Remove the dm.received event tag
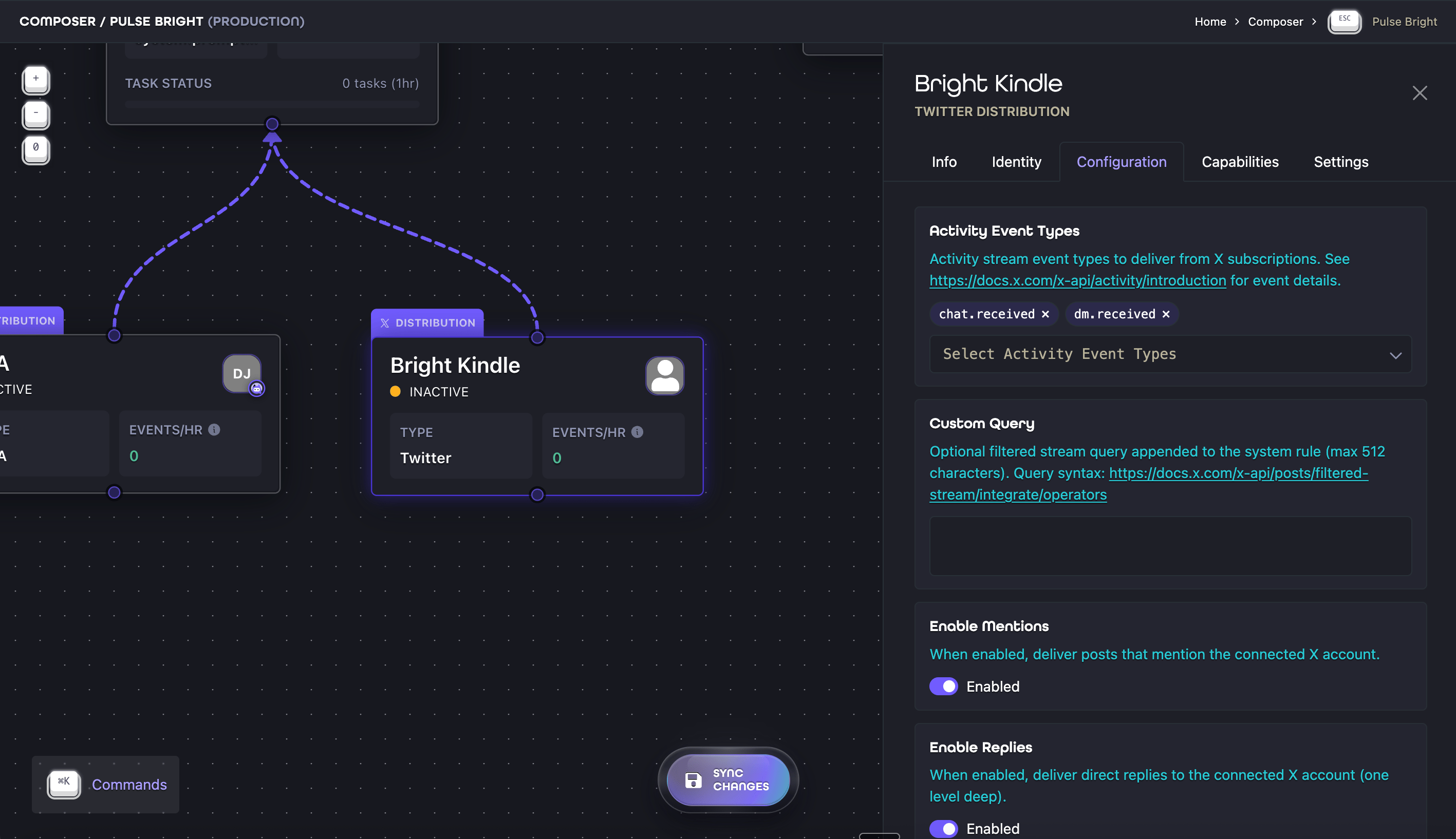This screenshot has width=1456, height=839. 1166,314
